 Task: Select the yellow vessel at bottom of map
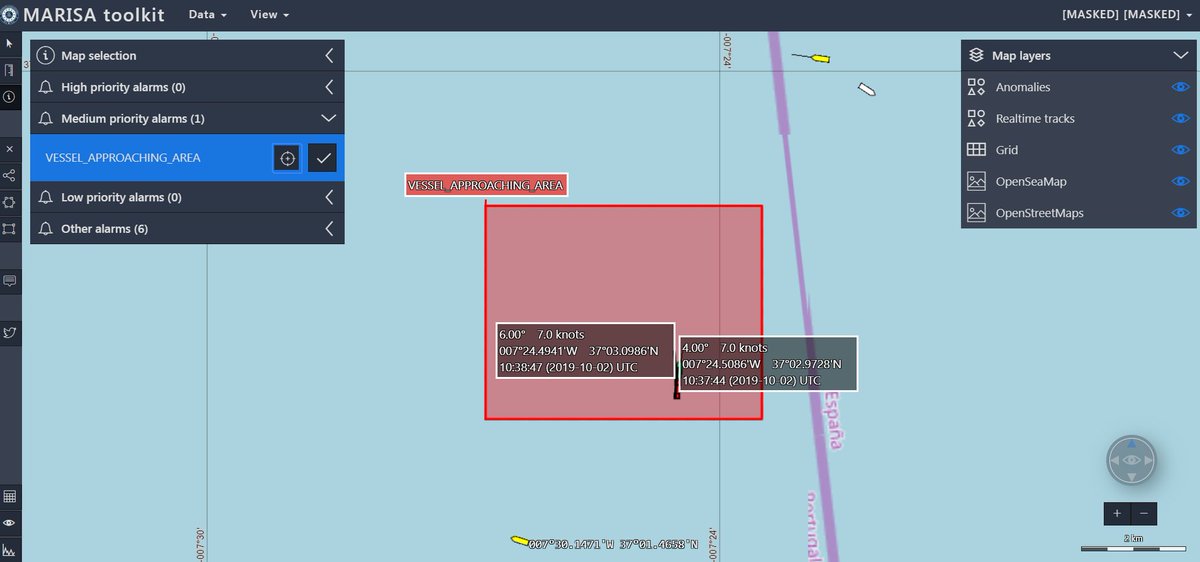pos(519,540)
